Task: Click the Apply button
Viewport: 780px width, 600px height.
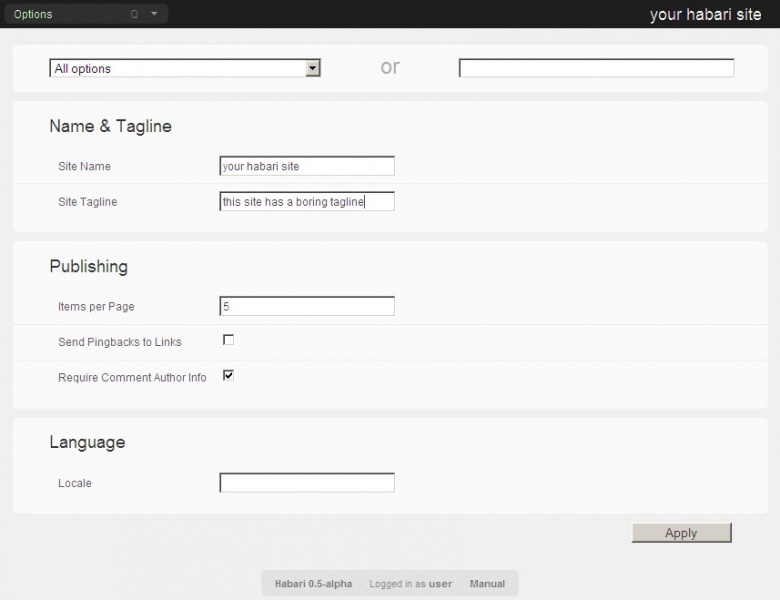Action: click(x=682, y=533)
